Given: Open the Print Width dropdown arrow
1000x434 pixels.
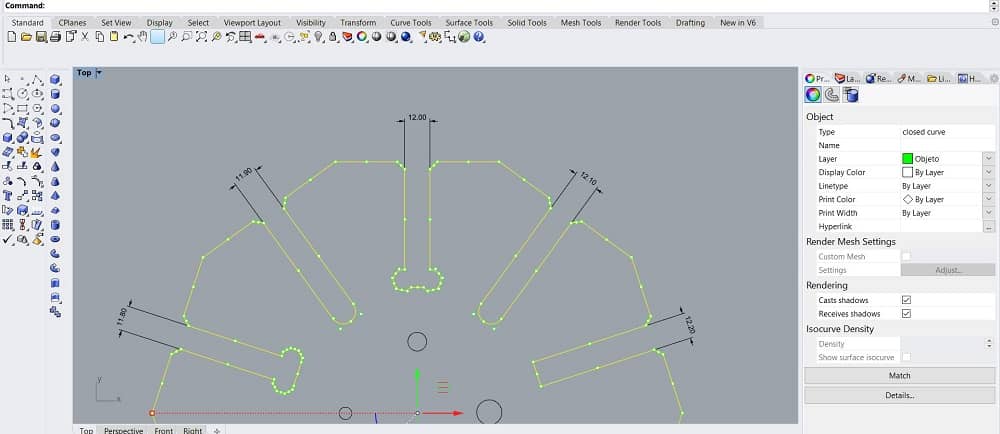Looking at the screenshot, I should tap(989, 213).
